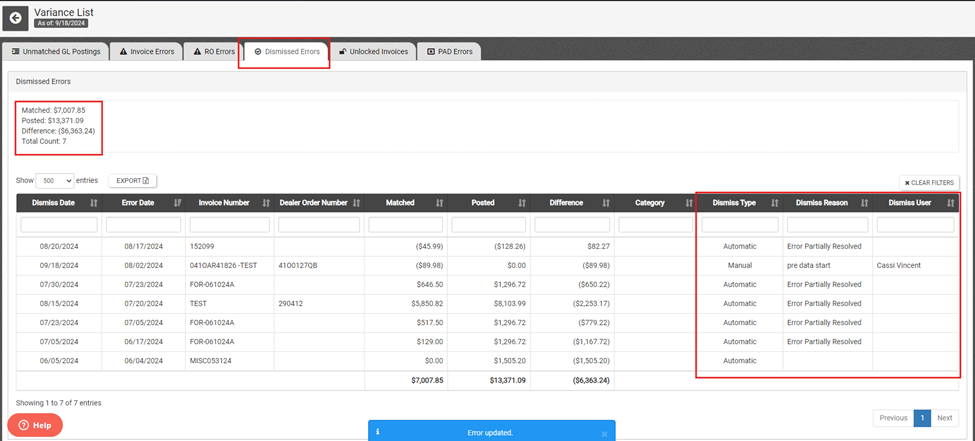Click the info icon in notification
Image resolution: width=975 pixels, height=441 pixels.
click(x=378, y=432)
